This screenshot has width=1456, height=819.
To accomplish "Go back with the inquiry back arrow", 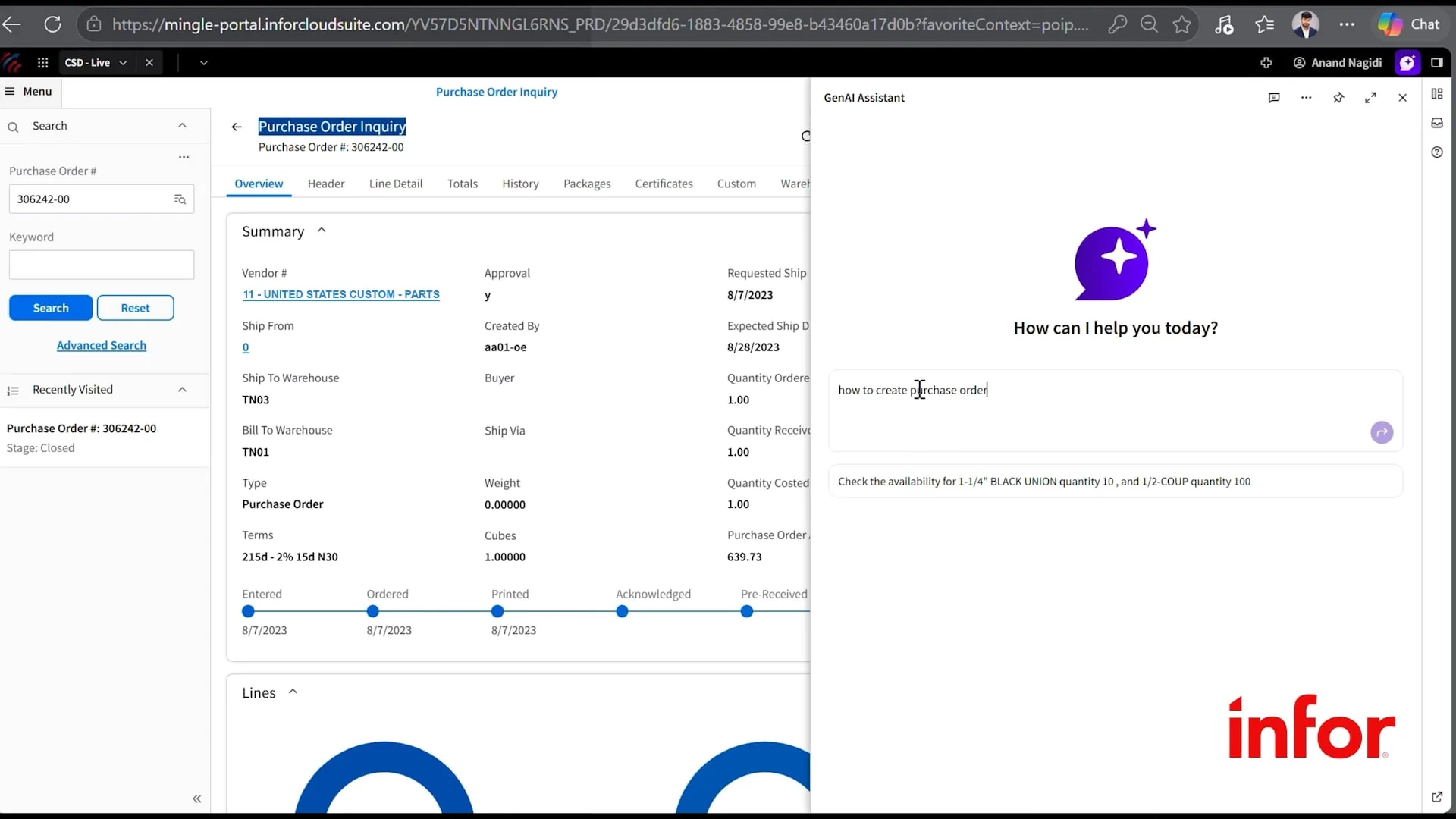I will pos(237,127).
